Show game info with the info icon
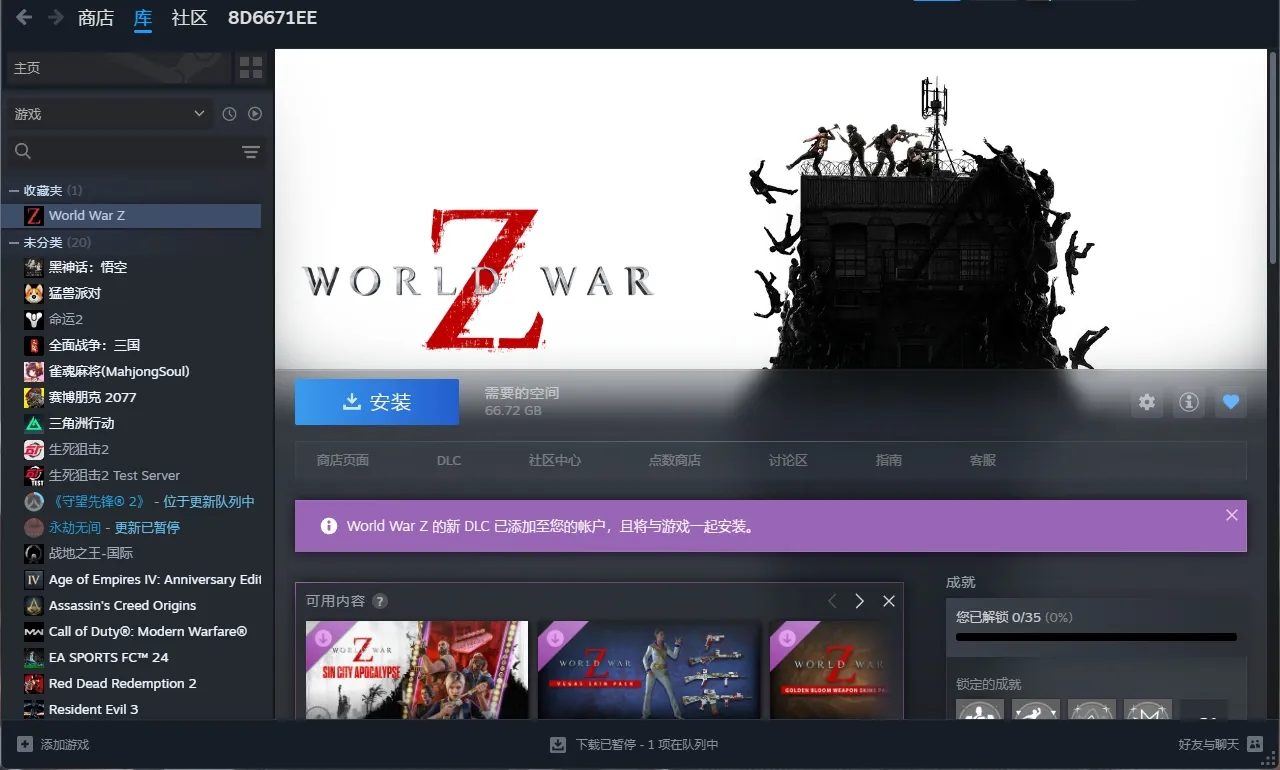The width and height of the screenshot is (1280, 770). click(x=1189, y=402)
